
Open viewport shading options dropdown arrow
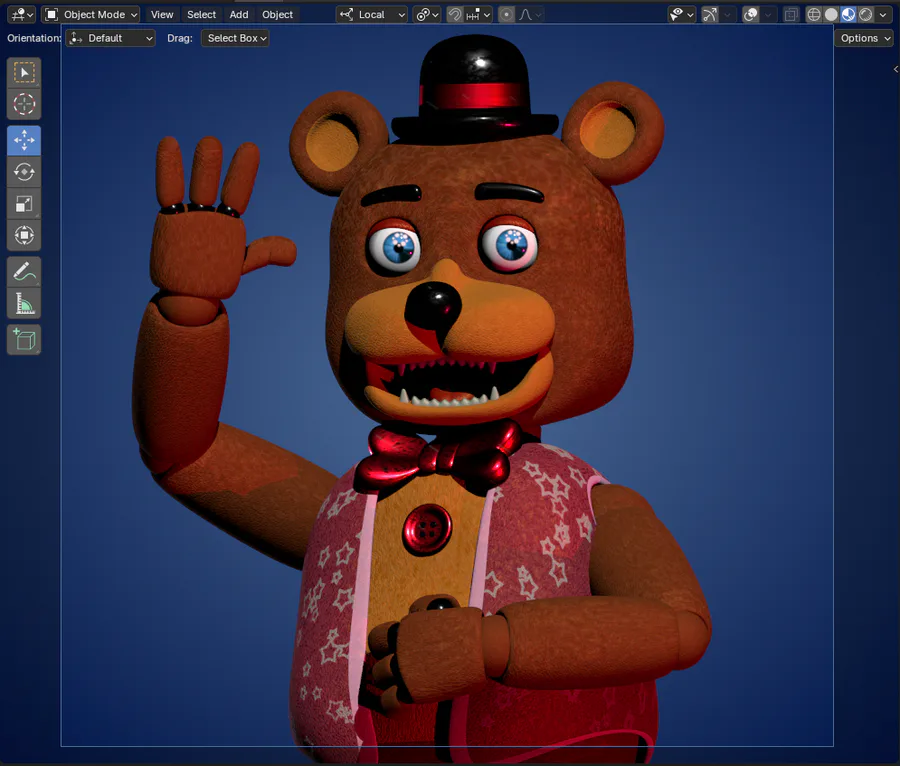click(883, 14)
